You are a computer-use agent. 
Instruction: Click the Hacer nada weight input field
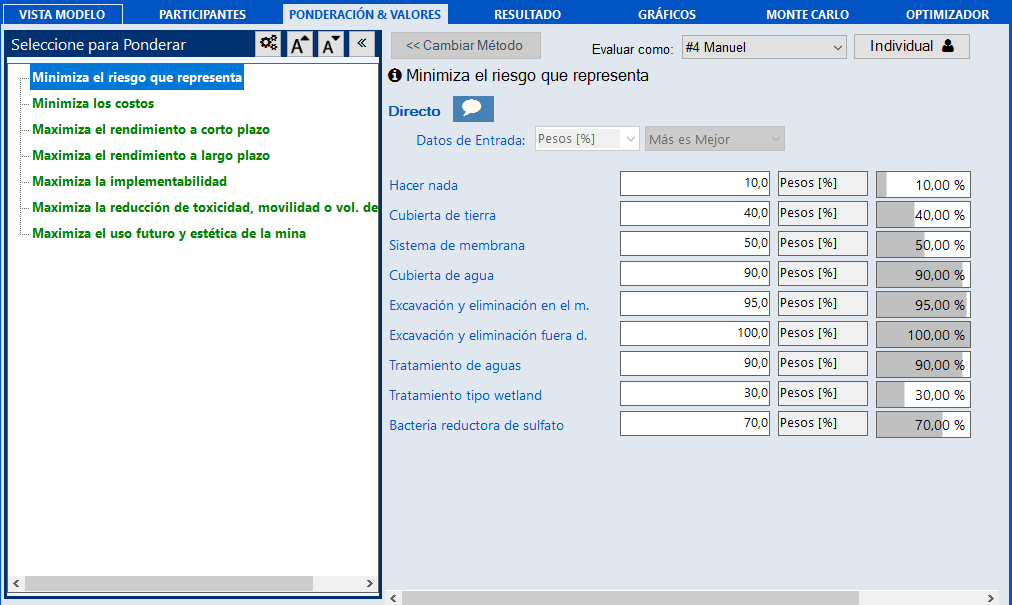[694, 183]
